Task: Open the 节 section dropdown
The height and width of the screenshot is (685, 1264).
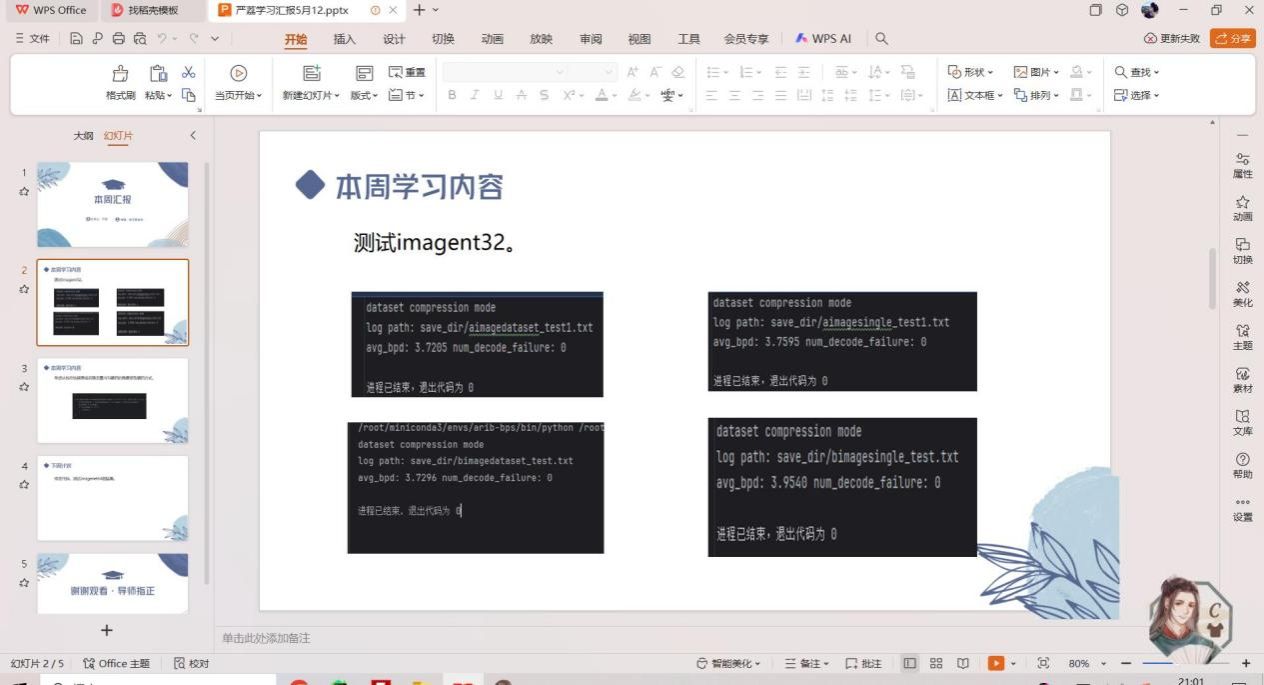Action: click(x=406, y=95)
